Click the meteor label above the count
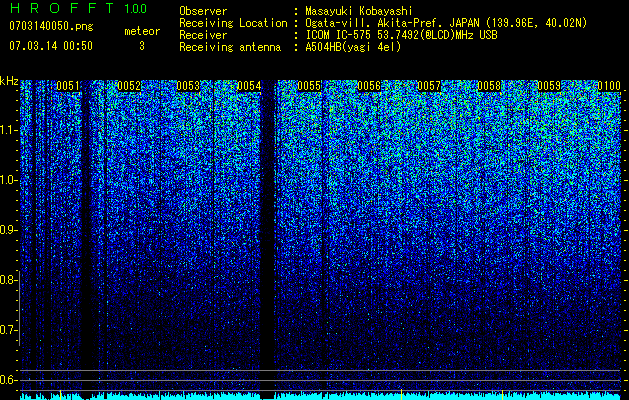The height and width of the screenshot is (400, 629). click(x=142, y=31)
